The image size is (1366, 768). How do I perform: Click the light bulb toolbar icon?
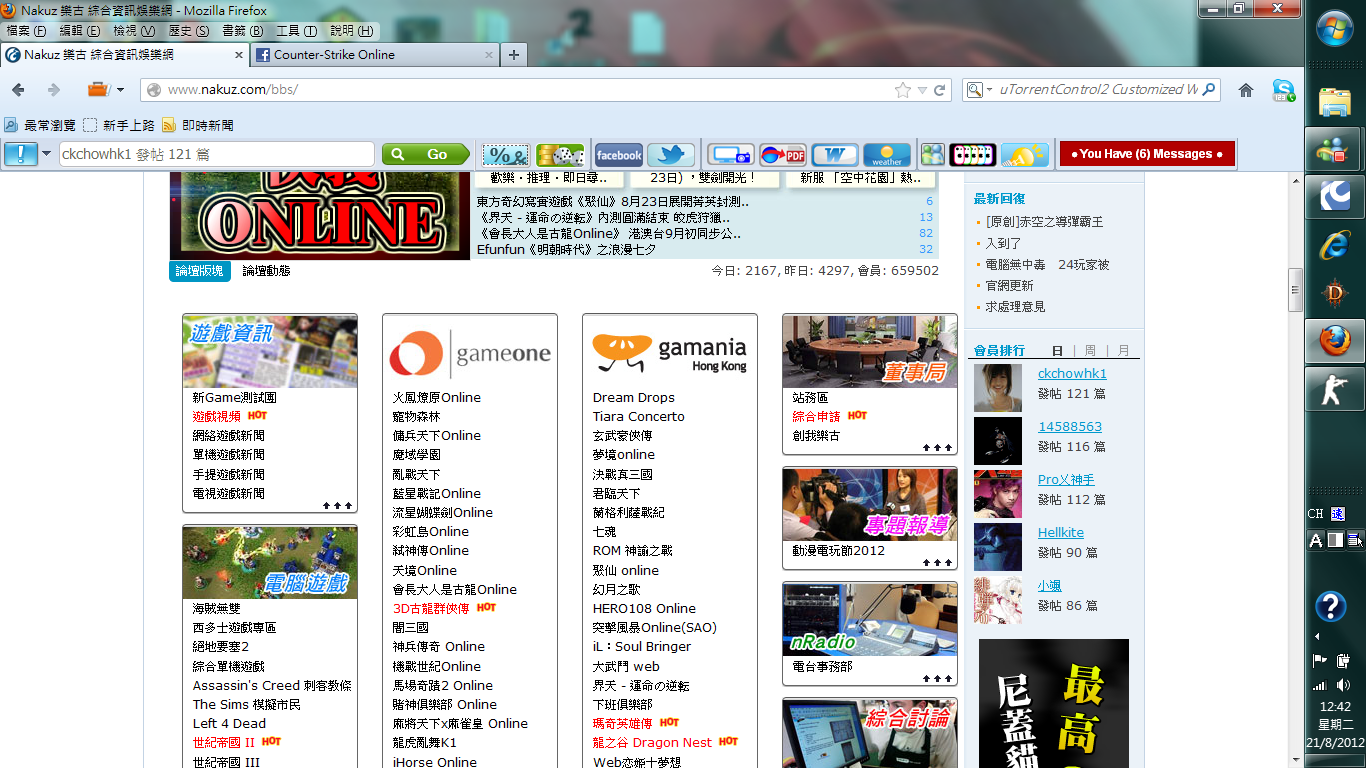point(1025,155)
